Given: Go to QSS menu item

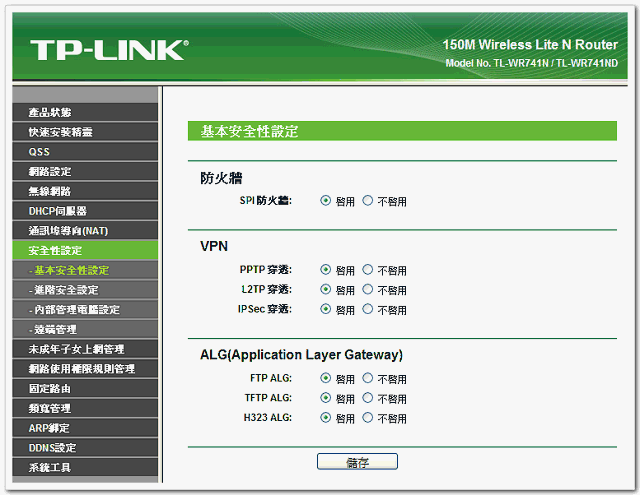Looking at the screenshot, I should click(39, 152).
